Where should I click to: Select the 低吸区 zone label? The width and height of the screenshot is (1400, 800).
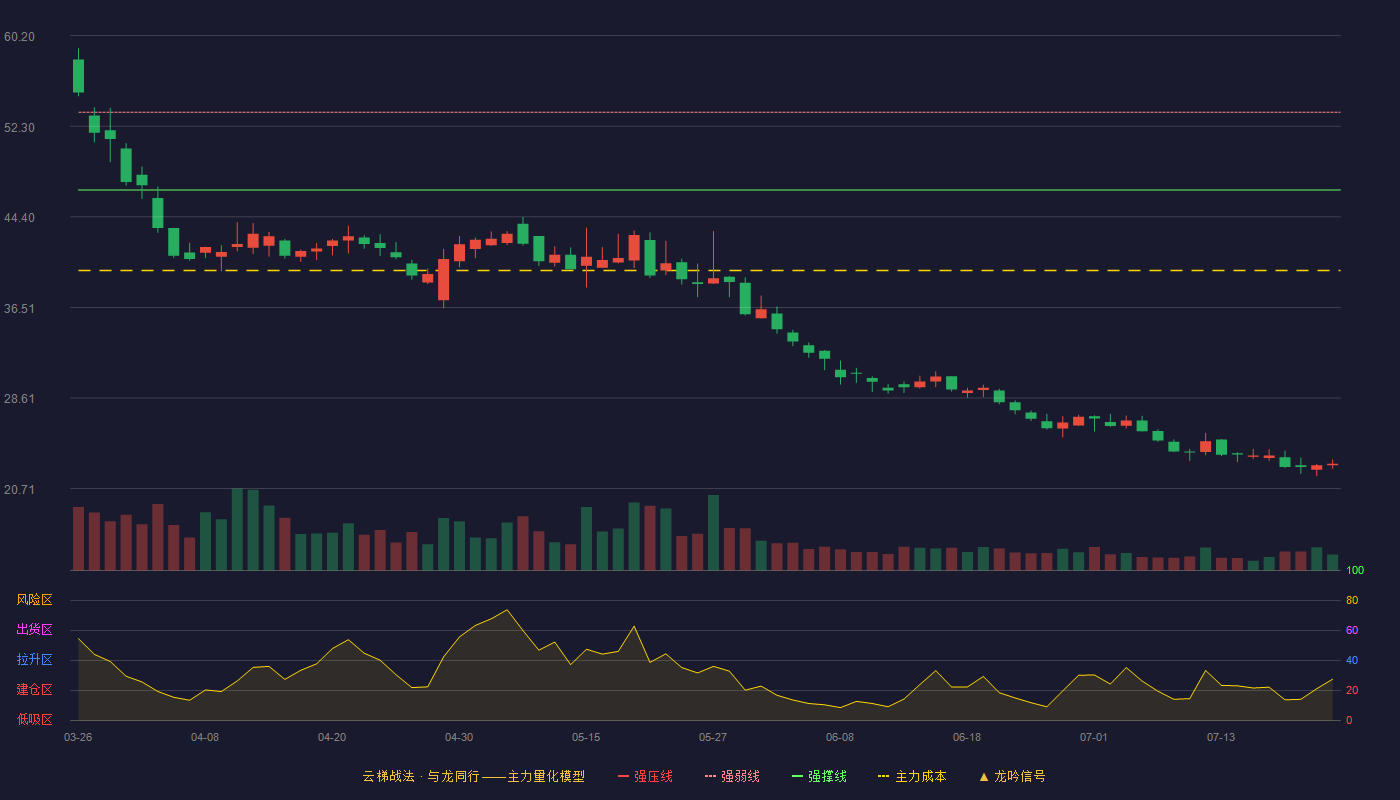pos(34,720)
